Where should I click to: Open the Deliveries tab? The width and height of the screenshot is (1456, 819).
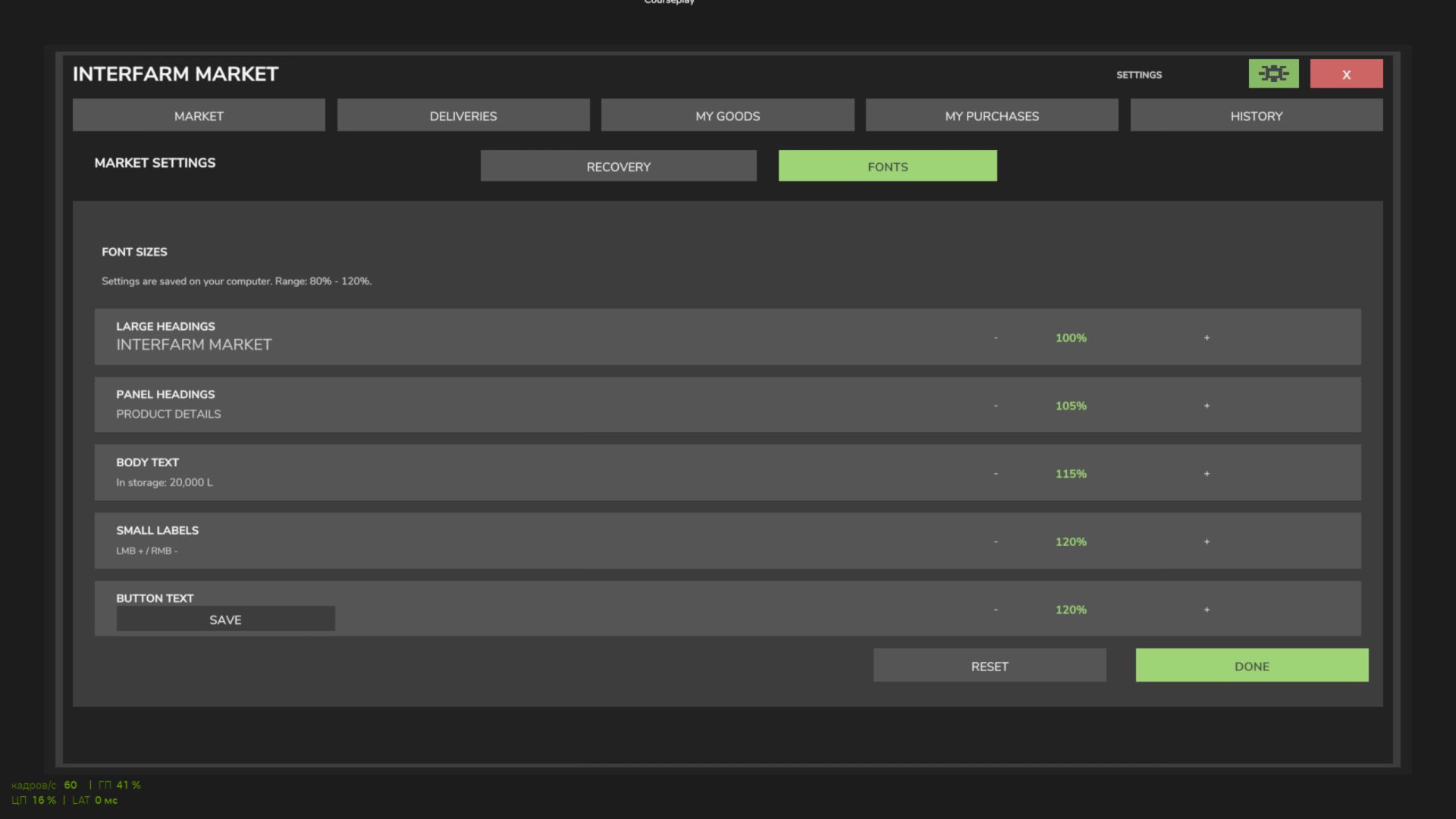463,115
